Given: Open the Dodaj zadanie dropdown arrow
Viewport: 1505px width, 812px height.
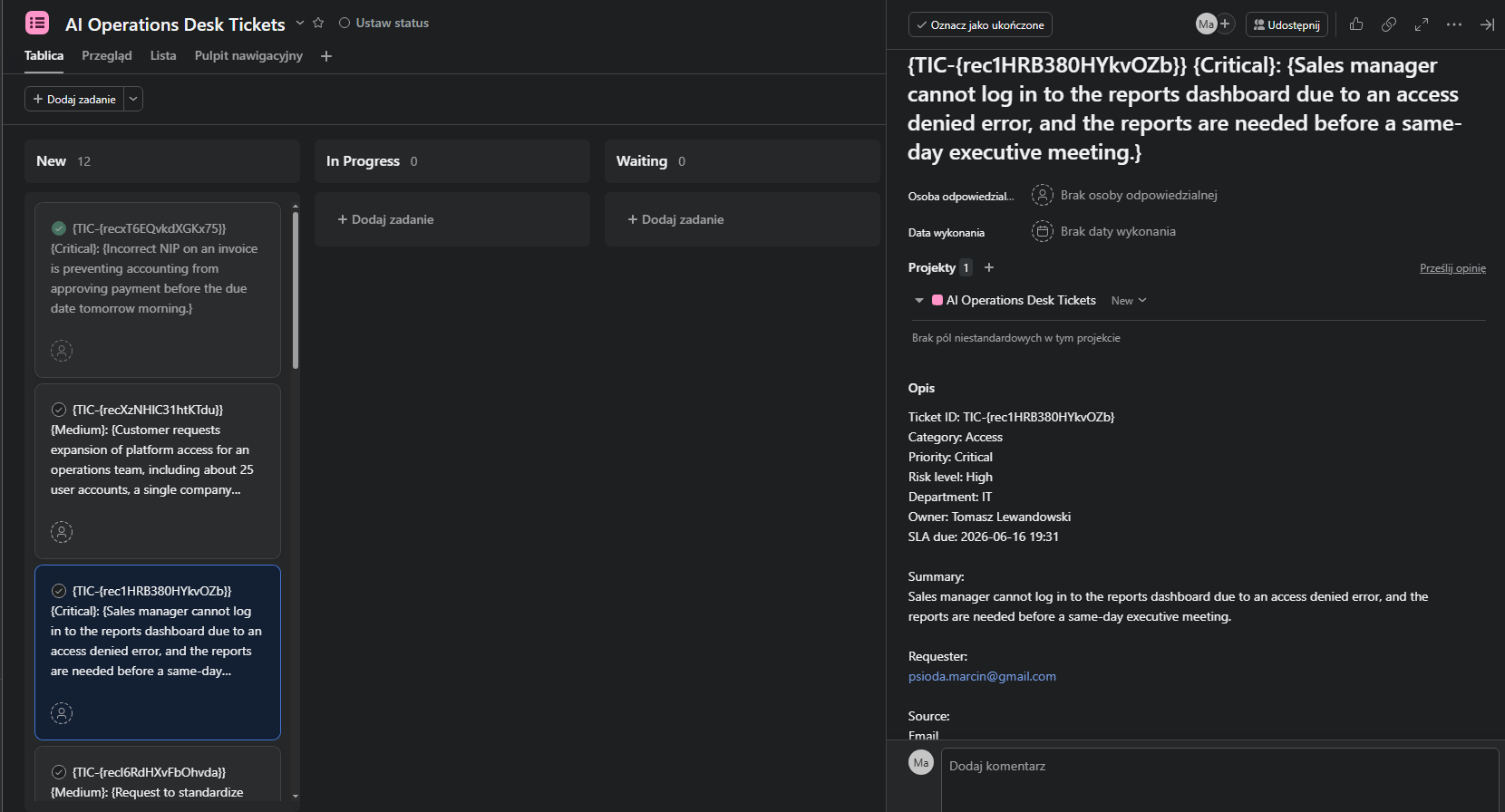Looking at the screenshot, I should pyautogui.click(x=133, y=99).
